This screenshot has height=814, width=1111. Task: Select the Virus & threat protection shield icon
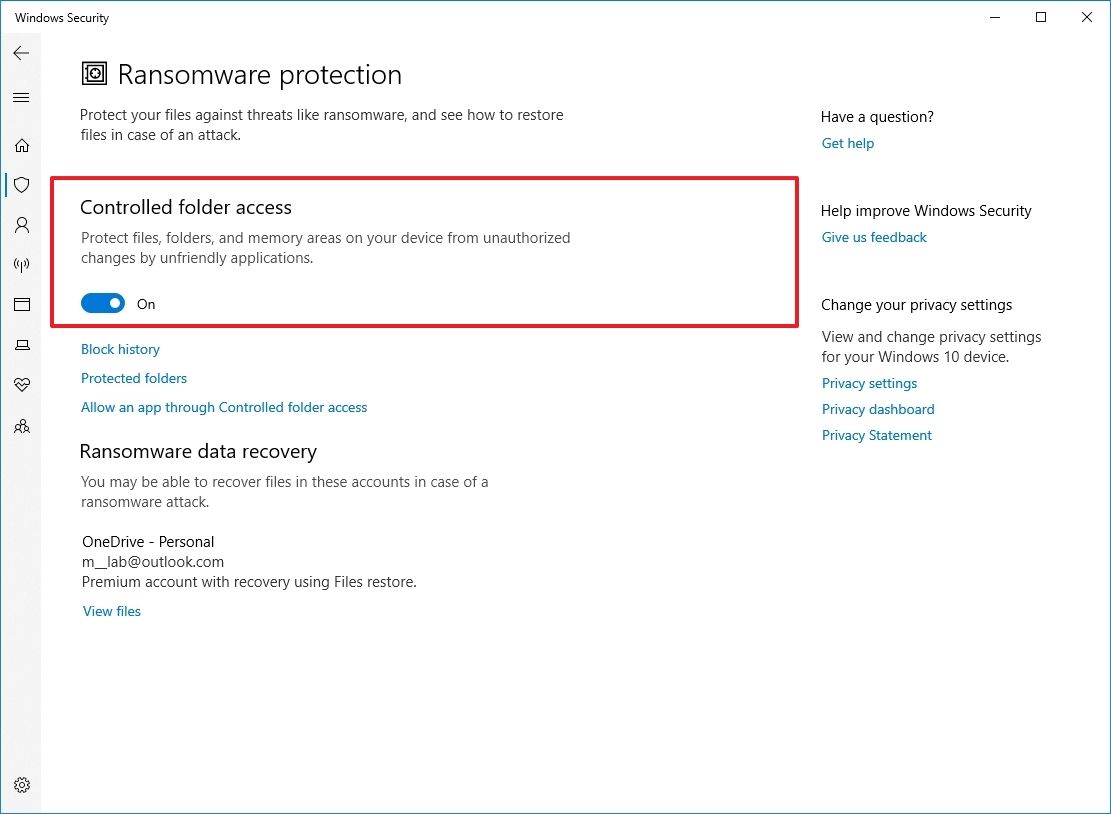tap(22, 185)
